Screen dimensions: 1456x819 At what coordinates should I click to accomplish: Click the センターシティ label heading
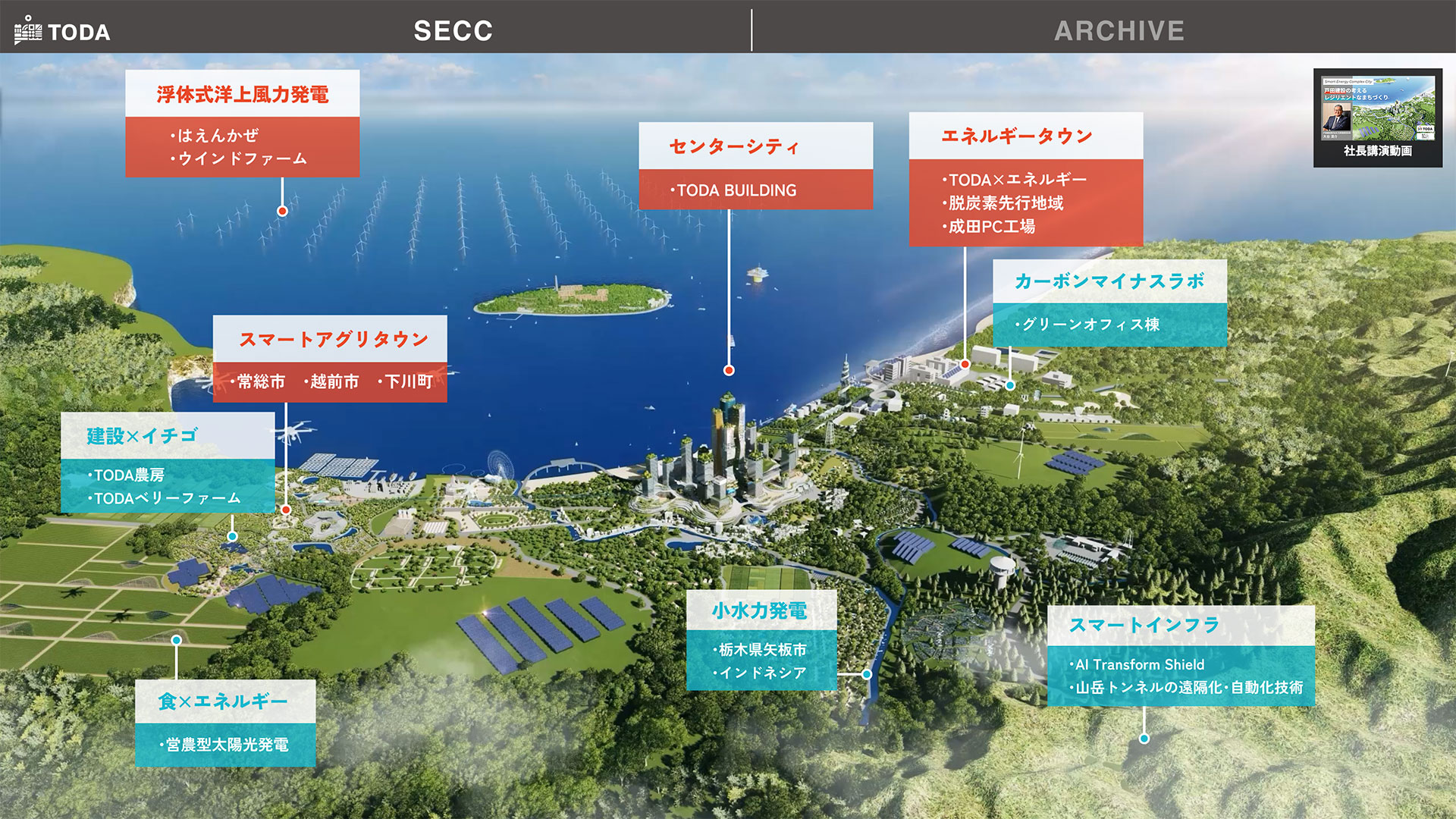[x=734, y=147]
